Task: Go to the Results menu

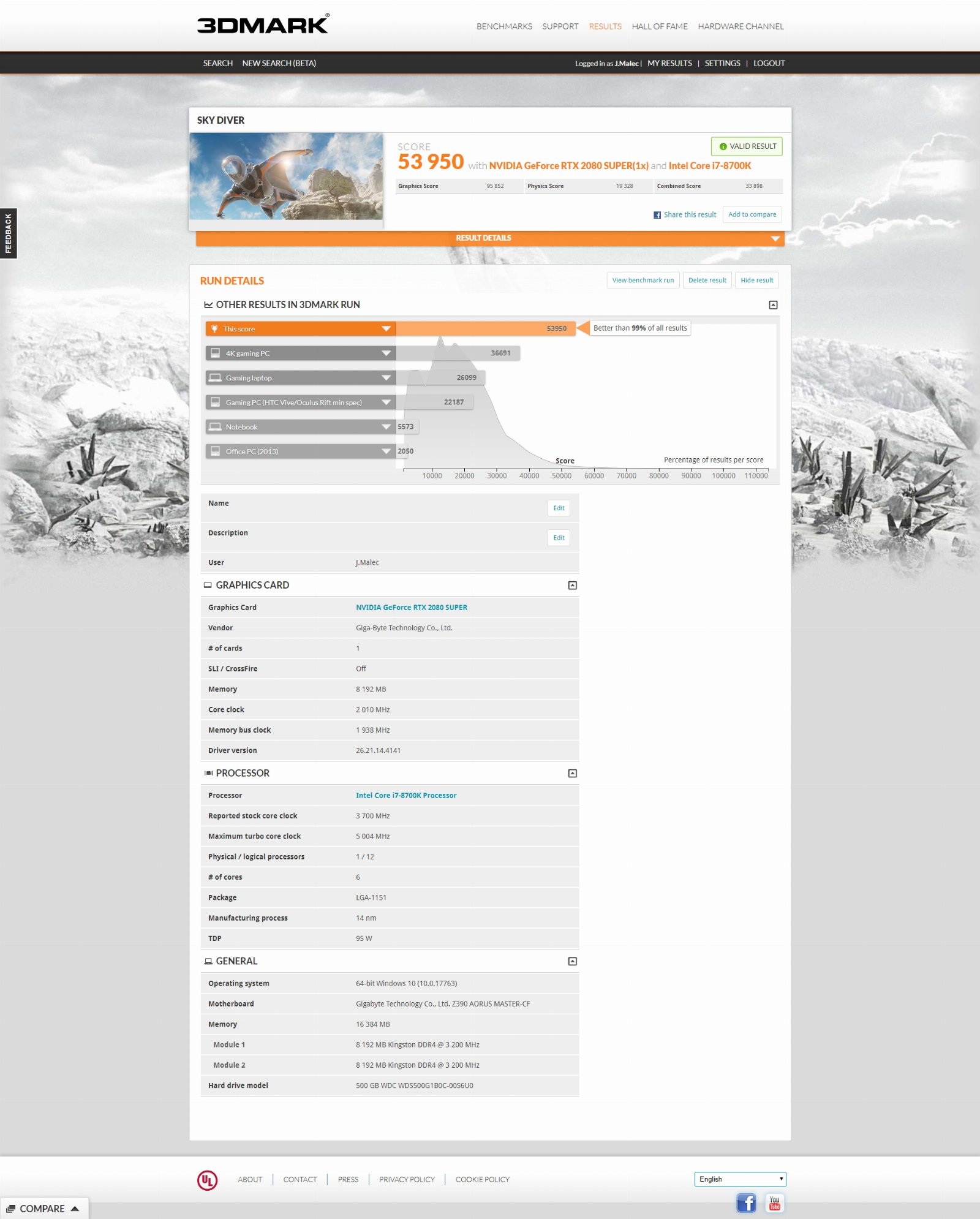Action: point(605,26)
